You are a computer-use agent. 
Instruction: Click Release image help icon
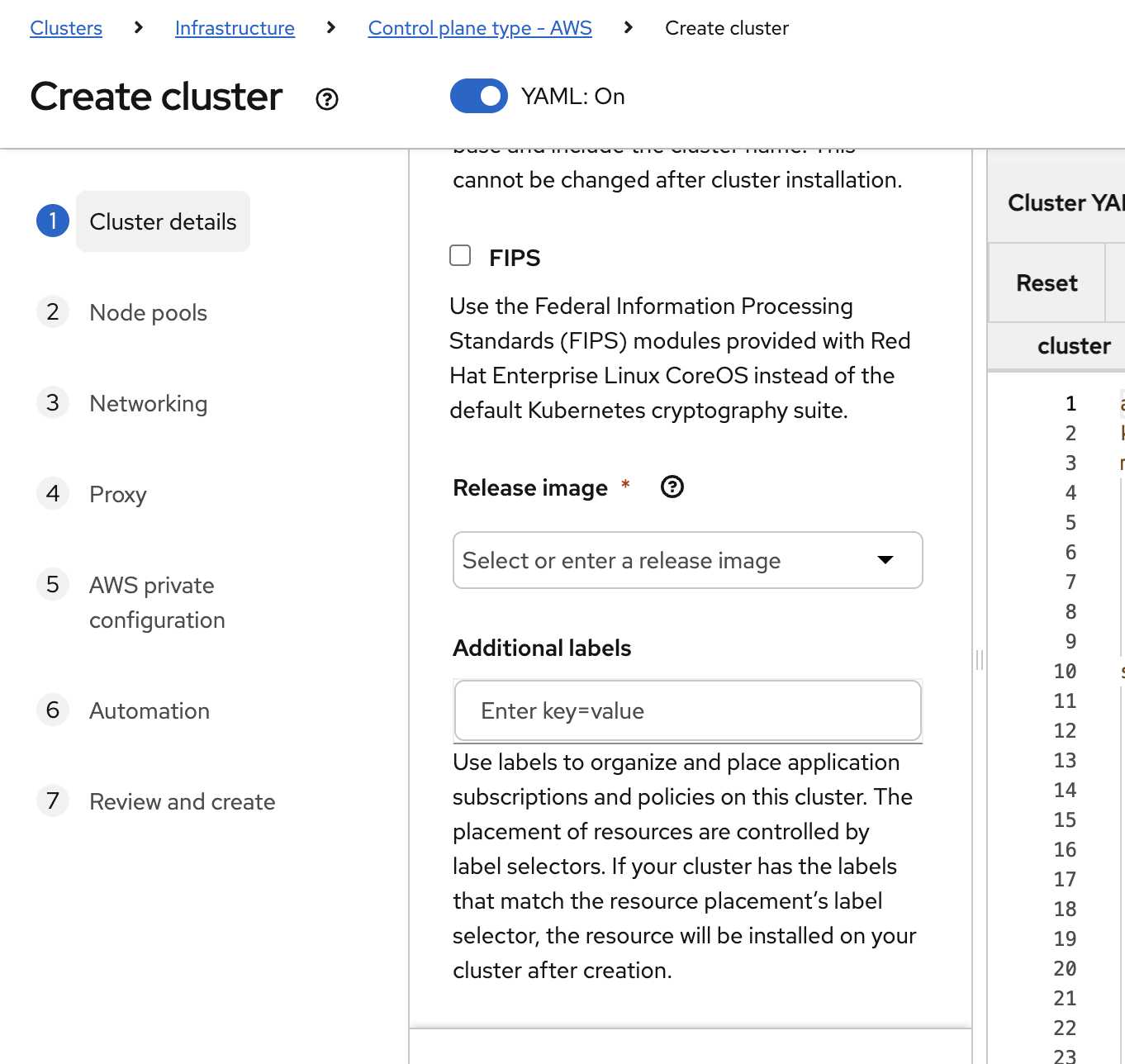[672, 487]
